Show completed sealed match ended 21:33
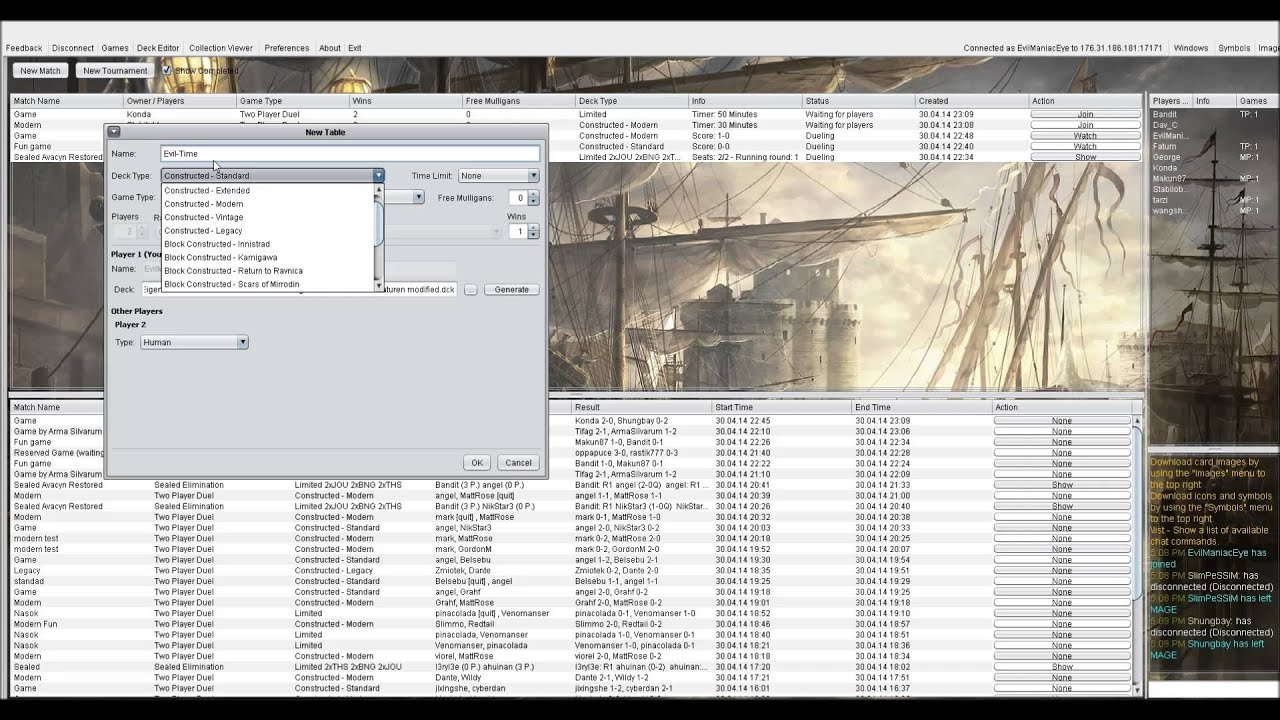Image resolution: width=1280 pixels, height=720 pixels. coord(1062,485)
